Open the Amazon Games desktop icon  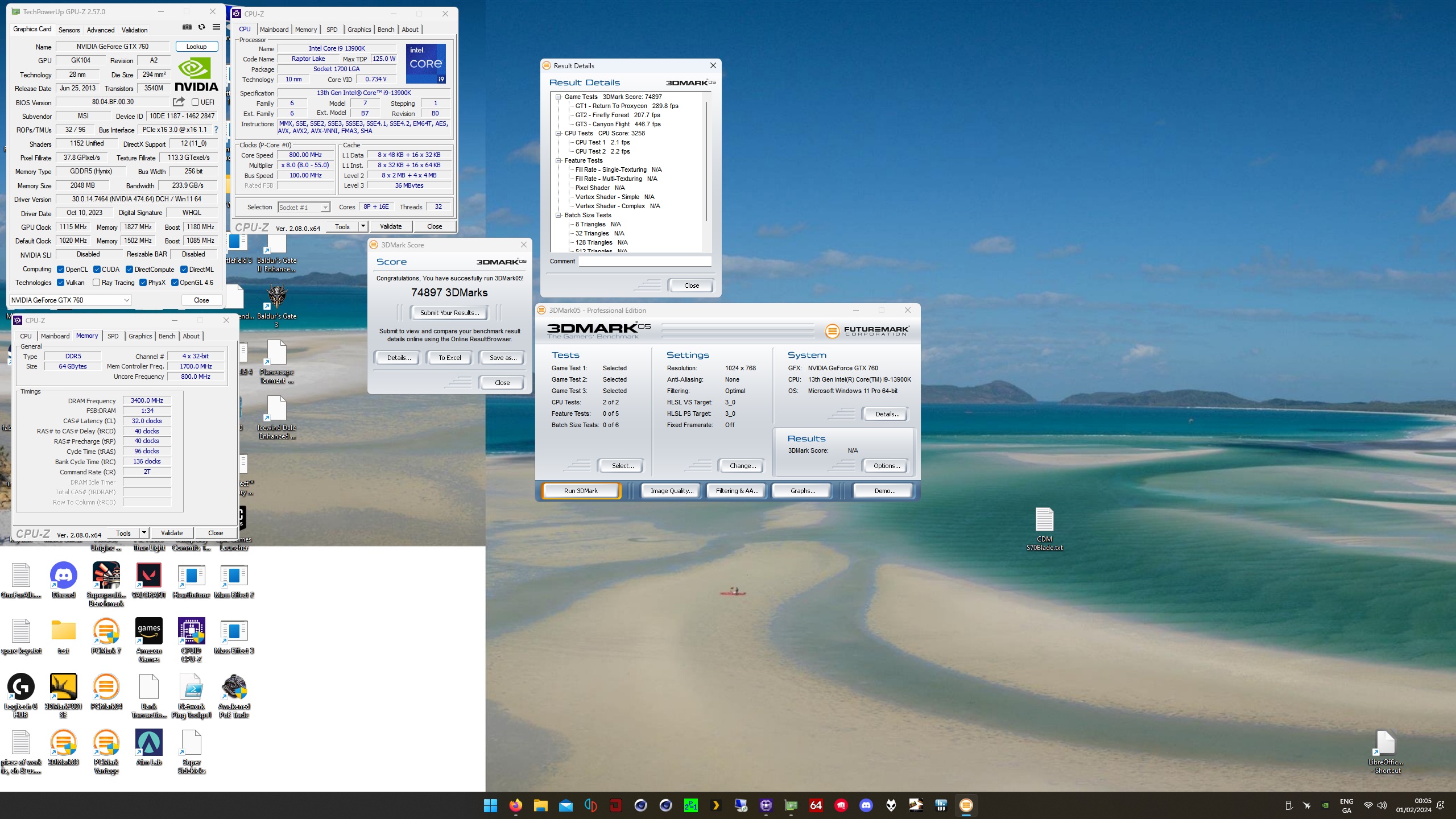pos(149,640)
